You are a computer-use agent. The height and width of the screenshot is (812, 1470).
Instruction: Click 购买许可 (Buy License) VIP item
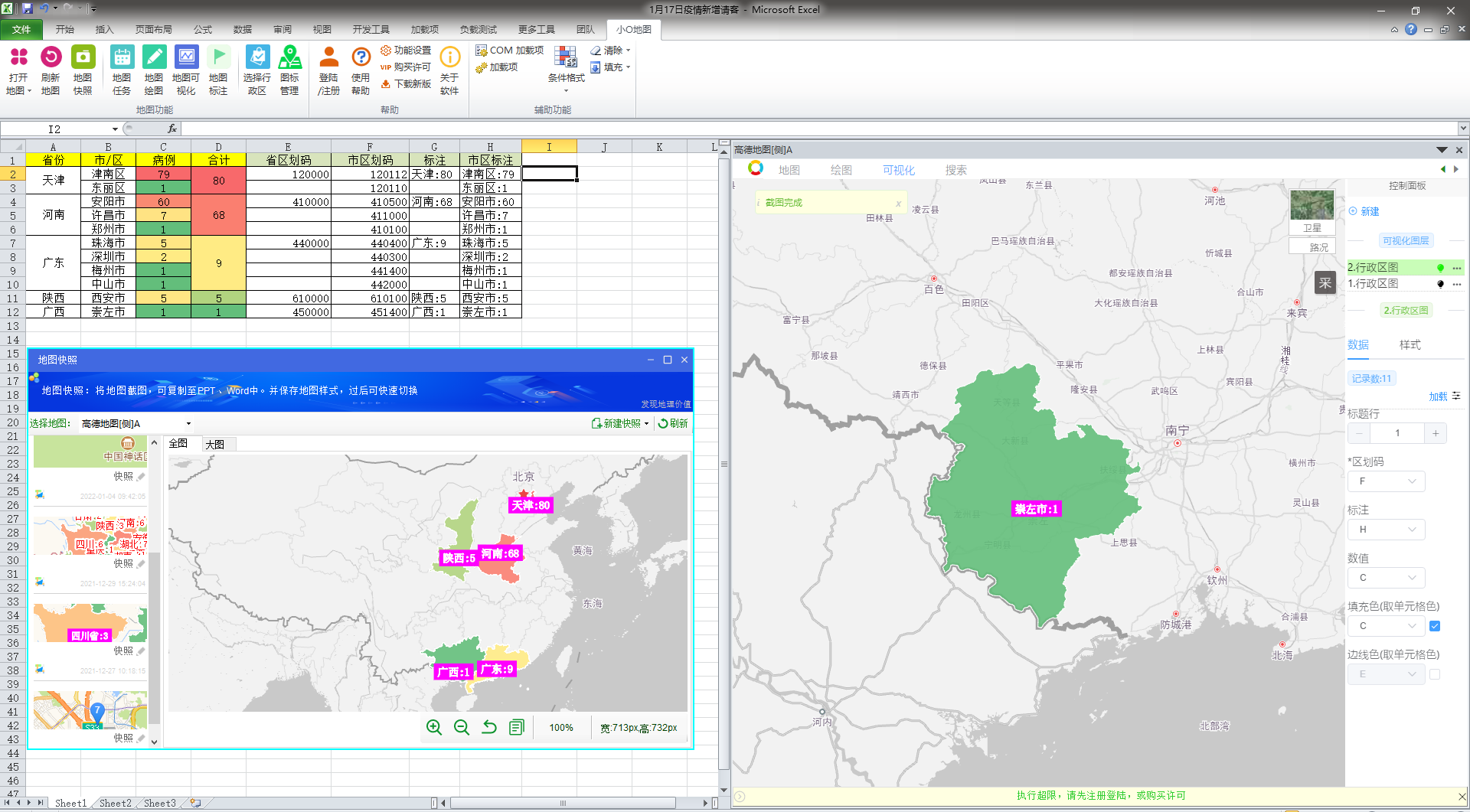[x=406, y=67]
